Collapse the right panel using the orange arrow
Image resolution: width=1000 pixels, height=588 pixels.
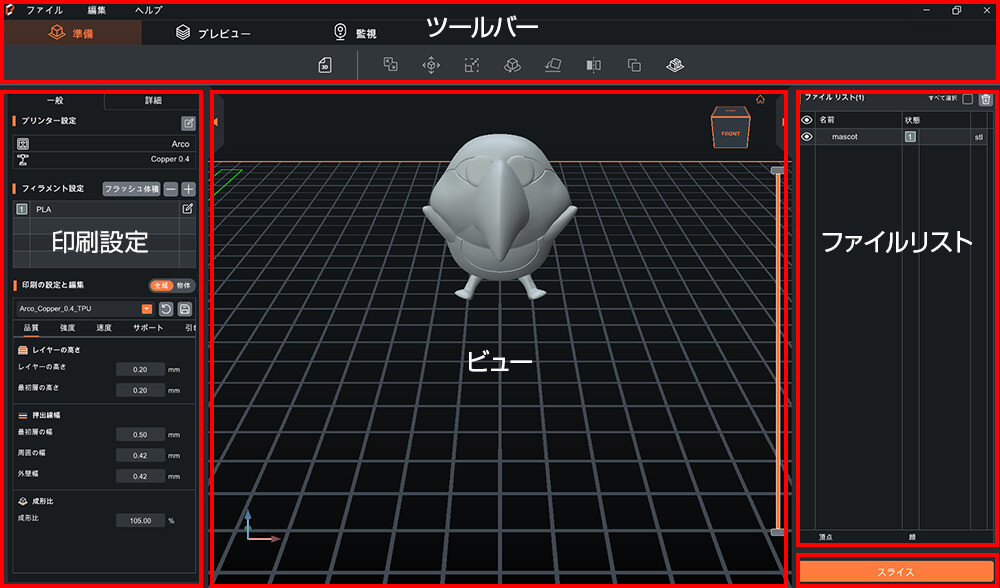click(782, 123)
